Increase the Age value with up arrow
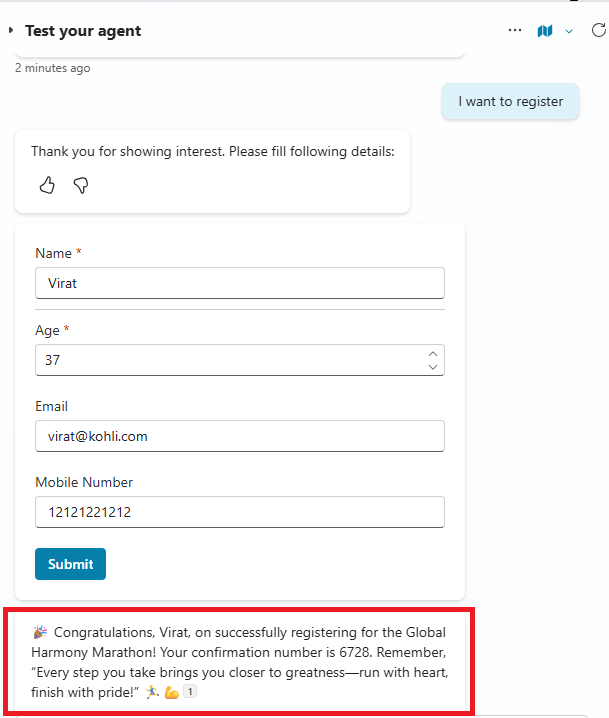The width and height of the screenshot is (609, 718). tap(432, 354)
